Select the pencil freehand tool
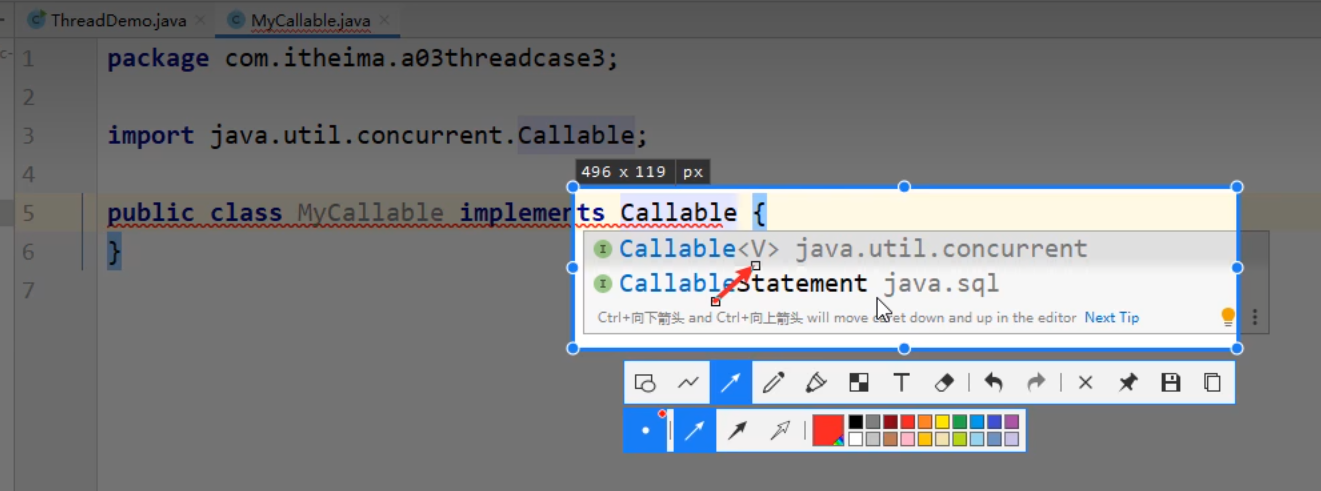The image size is (1321, 491). (773, 383)
